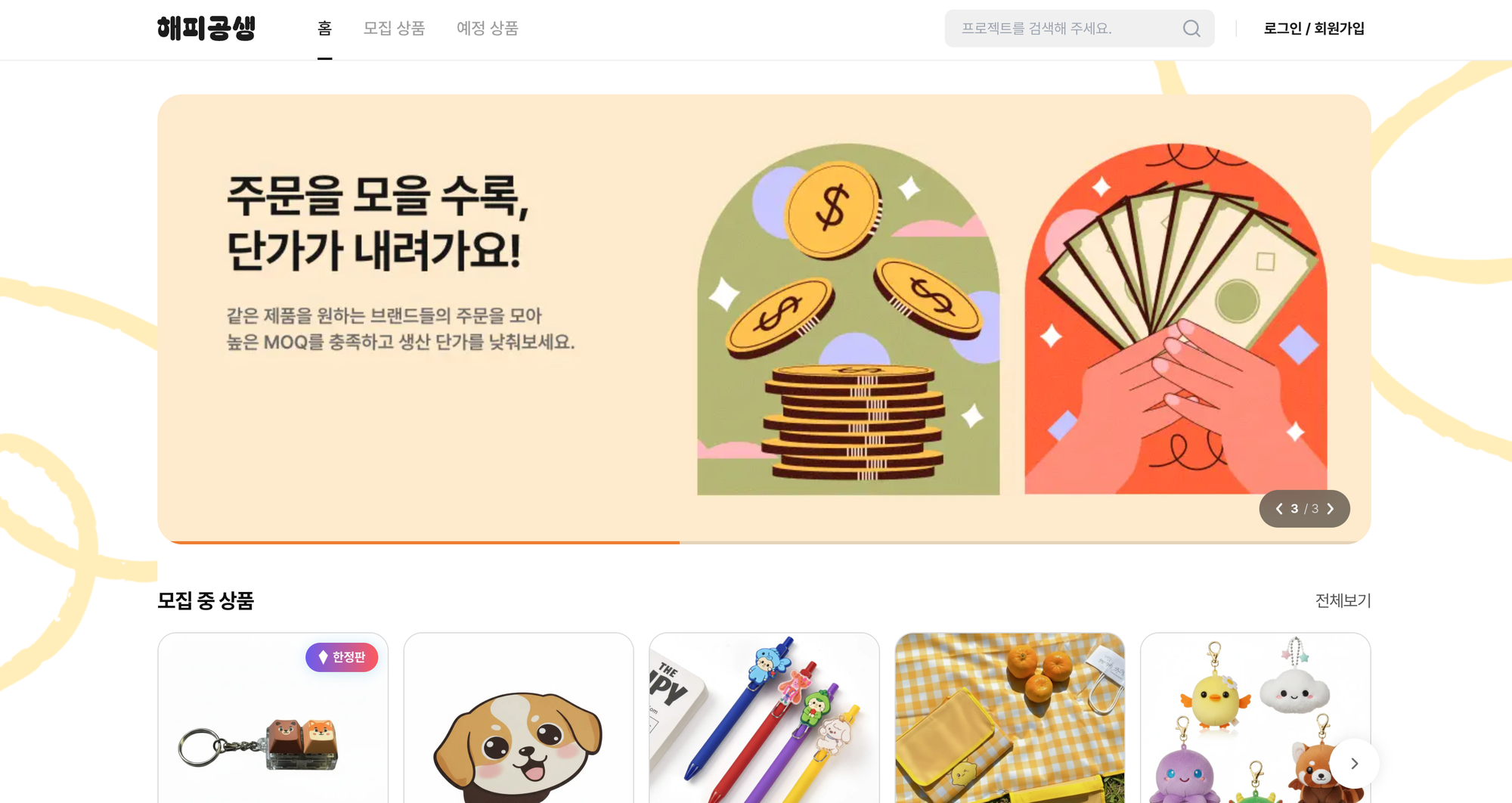Click the search magnifier icon
1512x803 pixels.
coord(1191,29)
